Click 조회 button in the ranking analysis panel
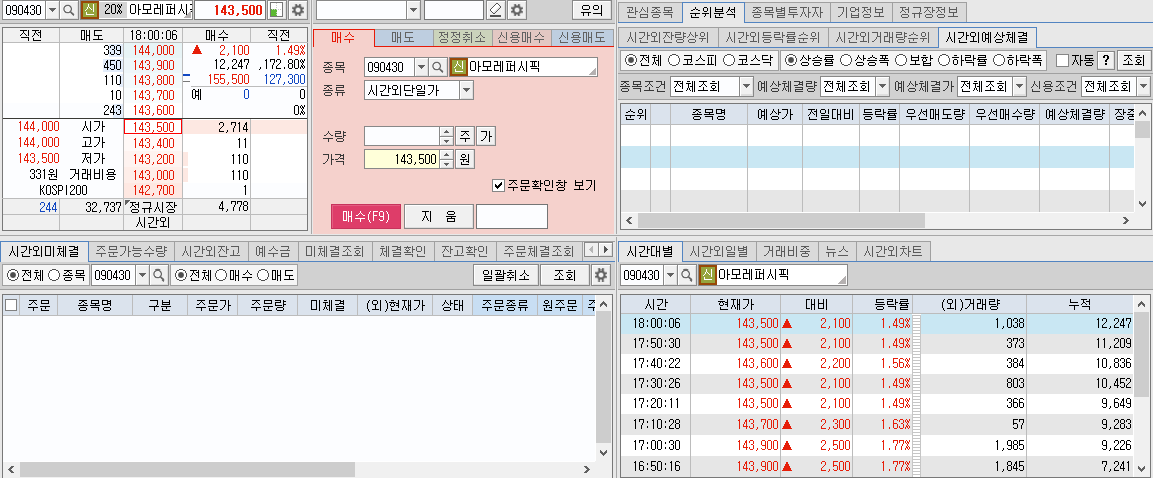Image resolution: width=1153 pixels, height=478 pixels. tap(1133, 60)
